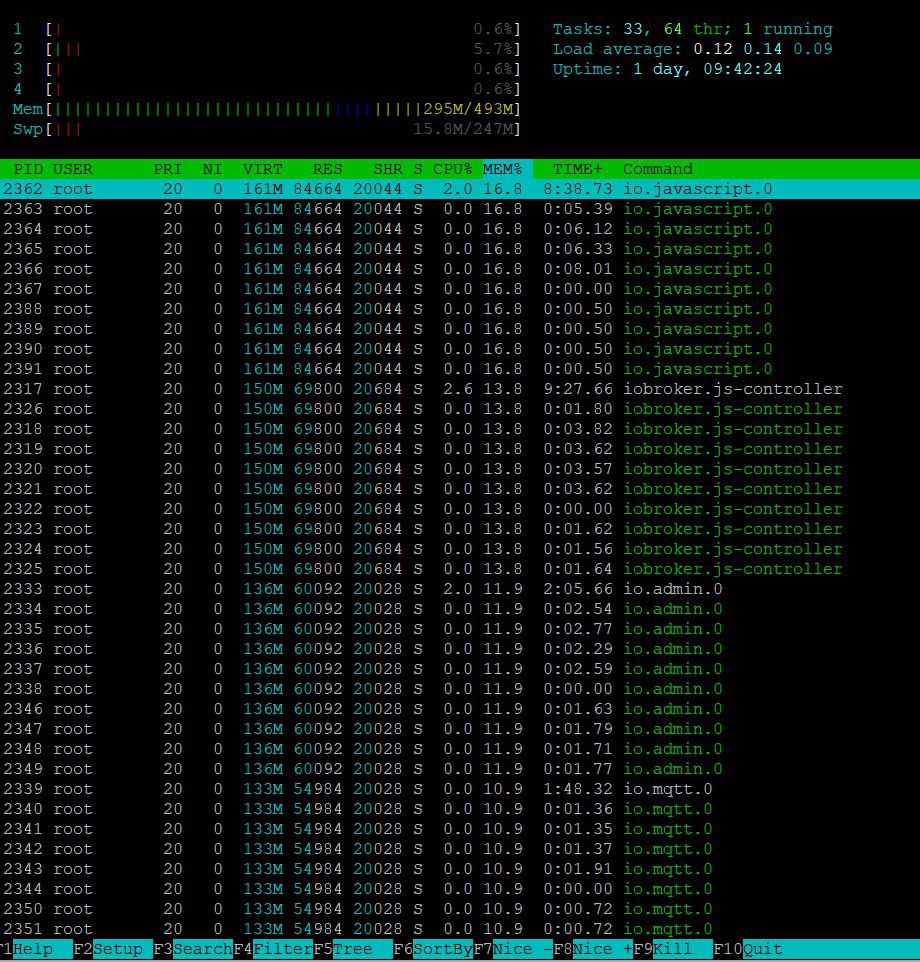Click the CPU 2 usage meter
Viewport: 920px width, 962px height.
(266, 49)
